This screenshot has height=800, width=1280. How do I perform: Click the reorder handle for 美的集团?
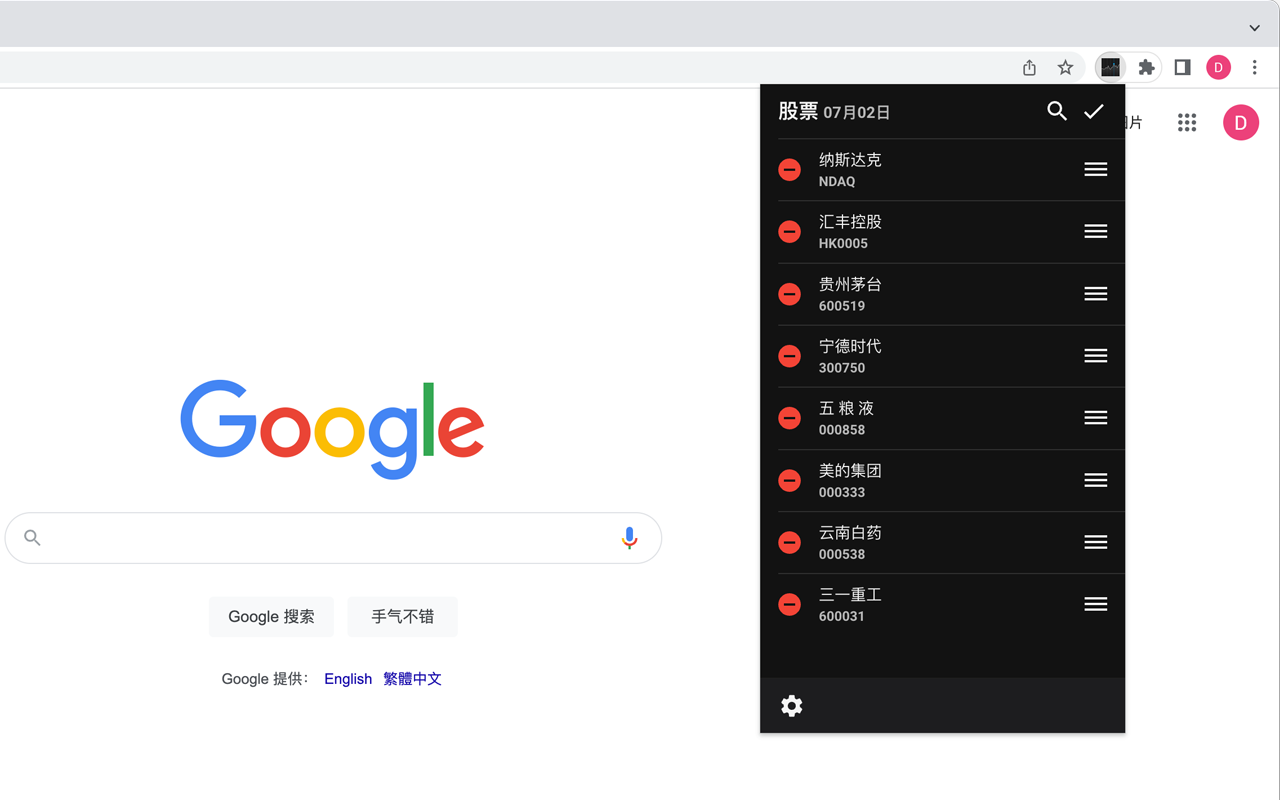(1096, 480)
